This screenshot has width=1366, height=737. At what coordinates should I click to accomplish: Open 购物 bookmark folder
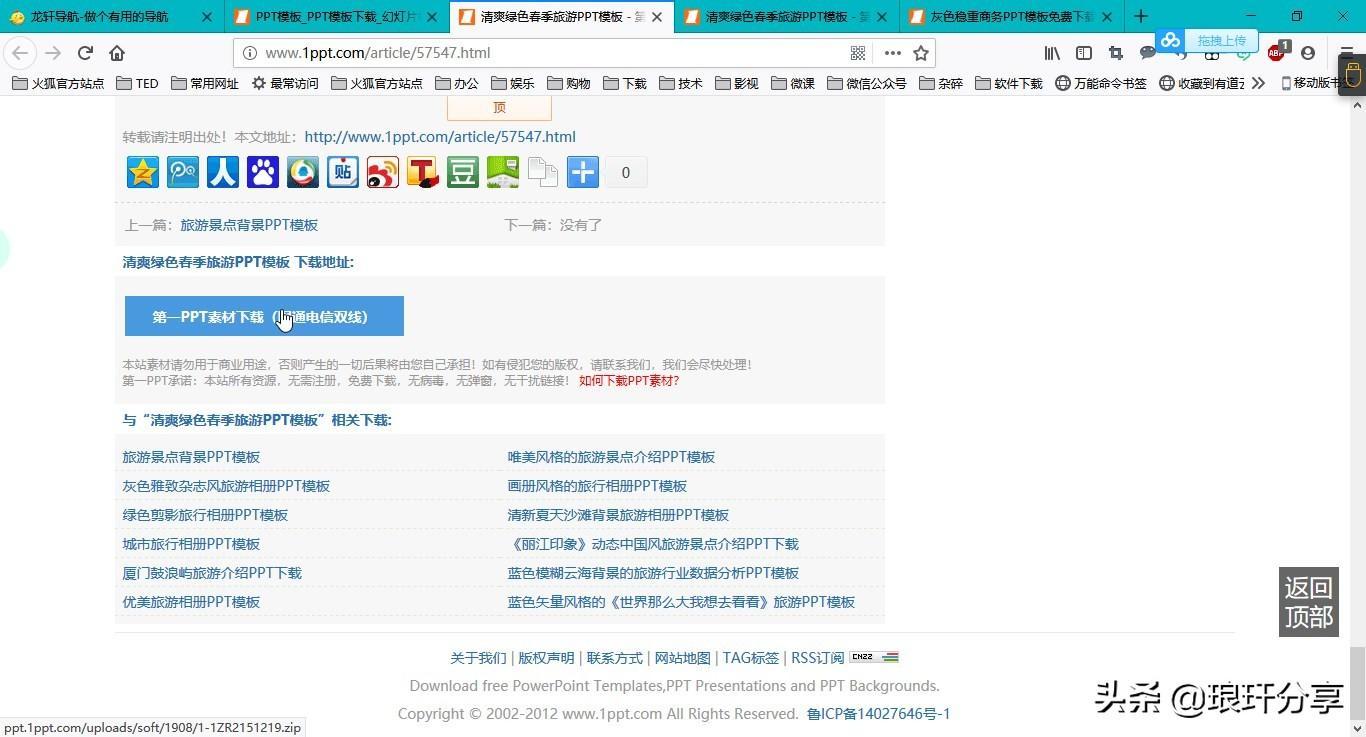[567, 83]
